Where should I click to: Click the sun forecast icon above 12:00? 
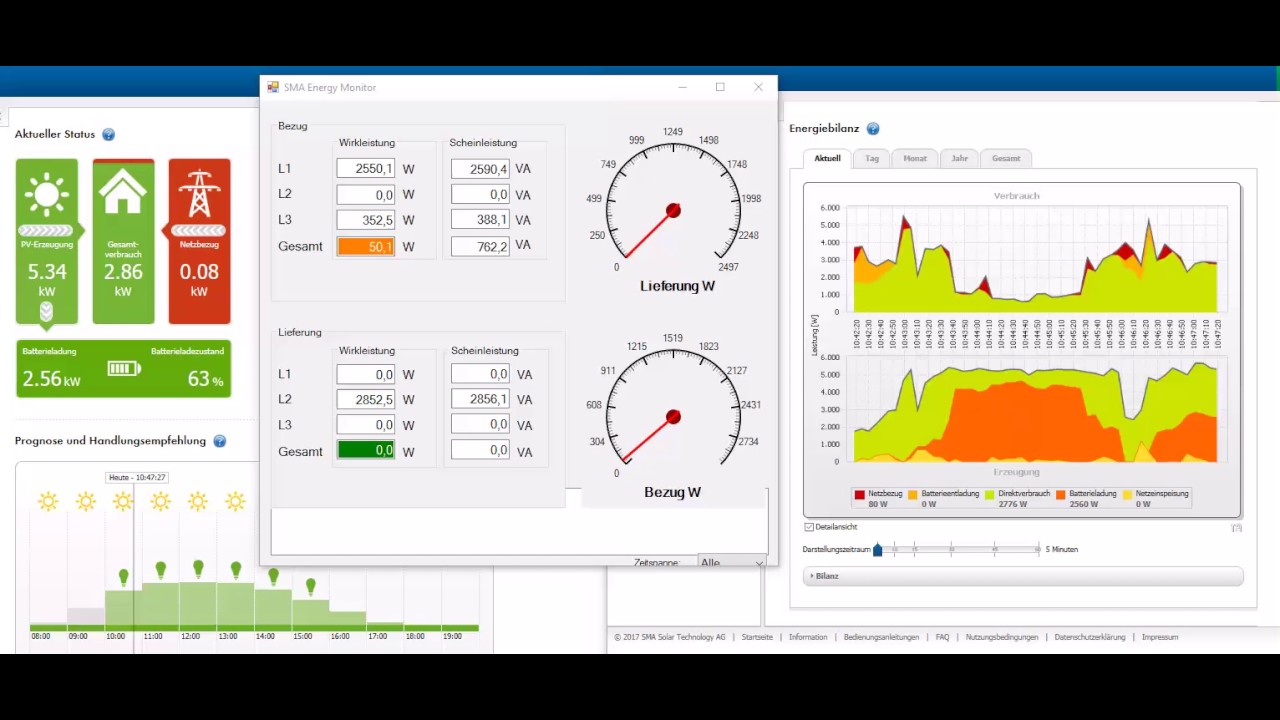pyautogui.click(x=198, y=501)
